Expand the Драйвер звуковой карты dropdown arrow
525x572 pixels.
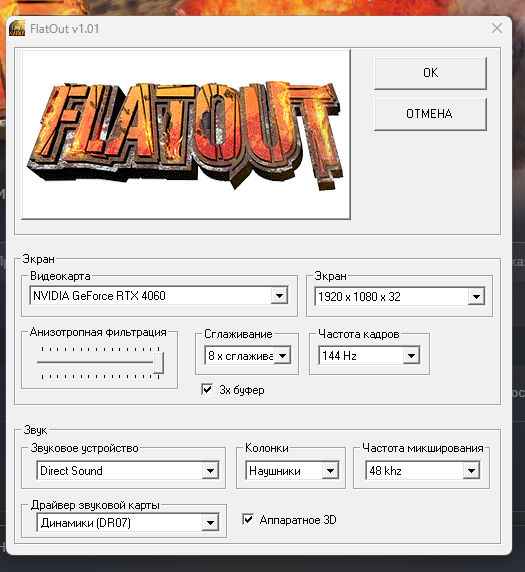coord(211,523)
